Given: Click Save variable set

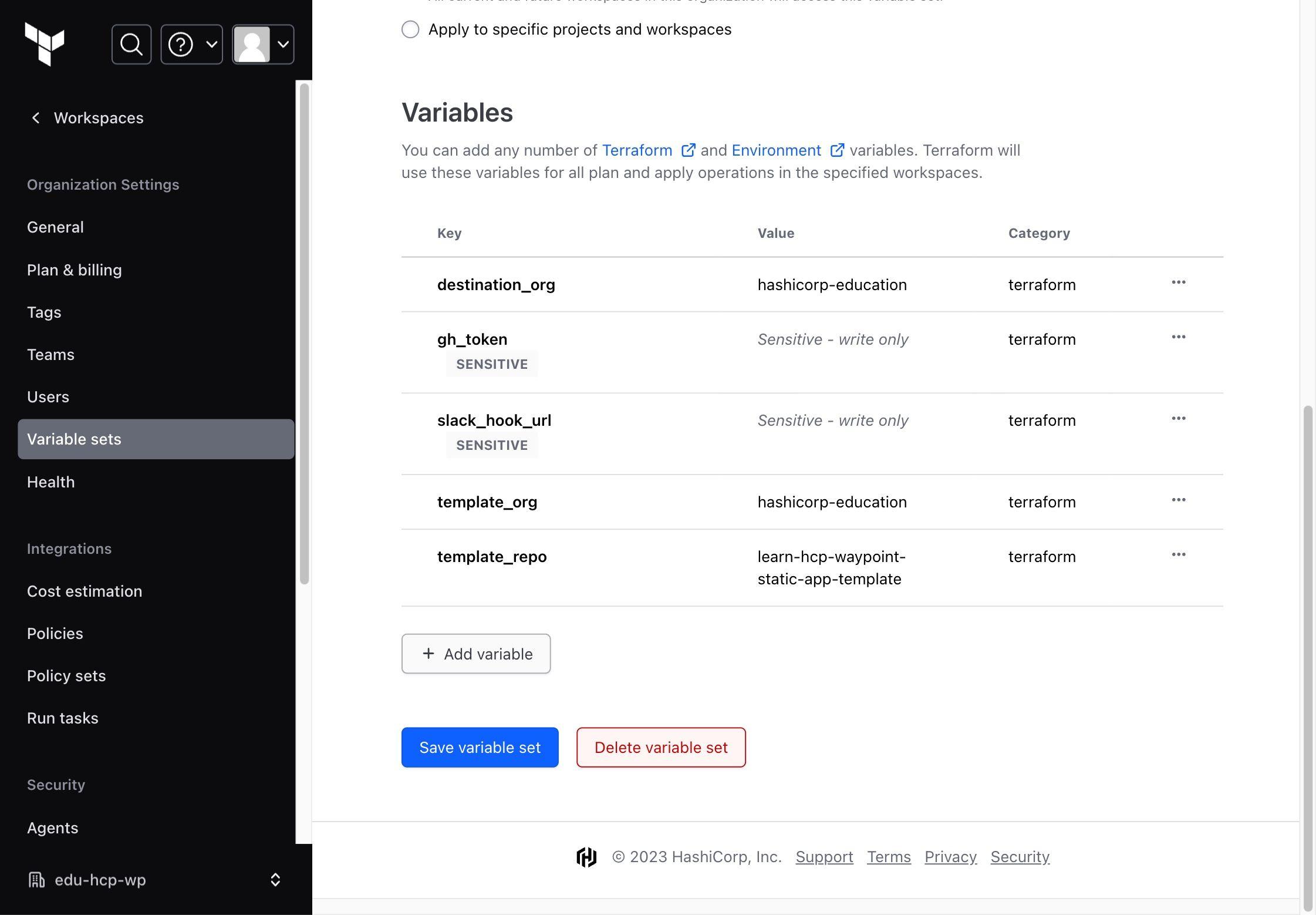Looking at the screenshot, I should [480, 748].
